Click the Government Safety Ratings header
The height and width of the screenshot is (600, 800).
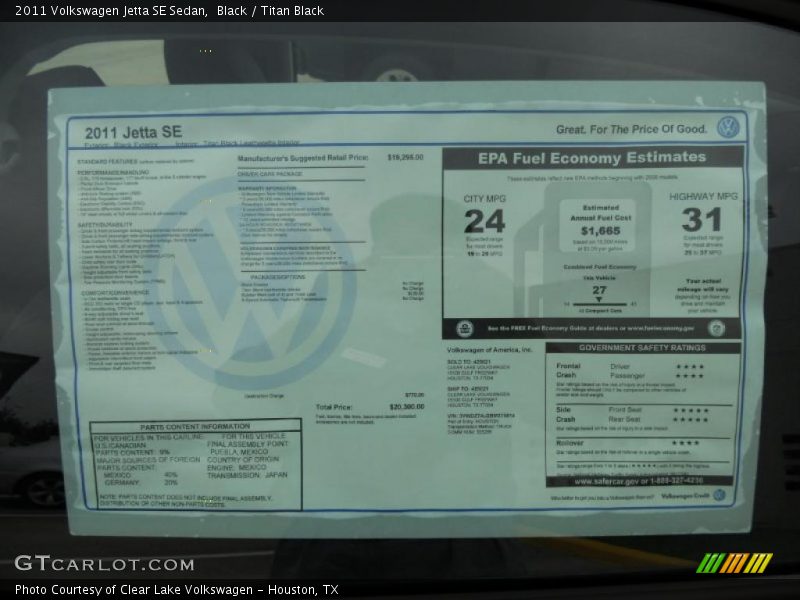coord(643,348)
